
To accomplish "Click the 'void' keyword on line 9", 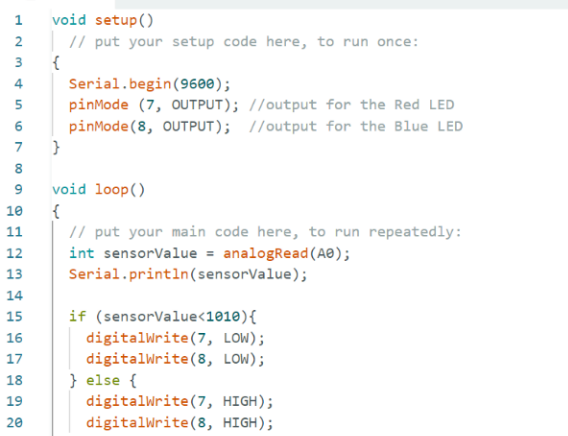I will click(x=69, y=190).
